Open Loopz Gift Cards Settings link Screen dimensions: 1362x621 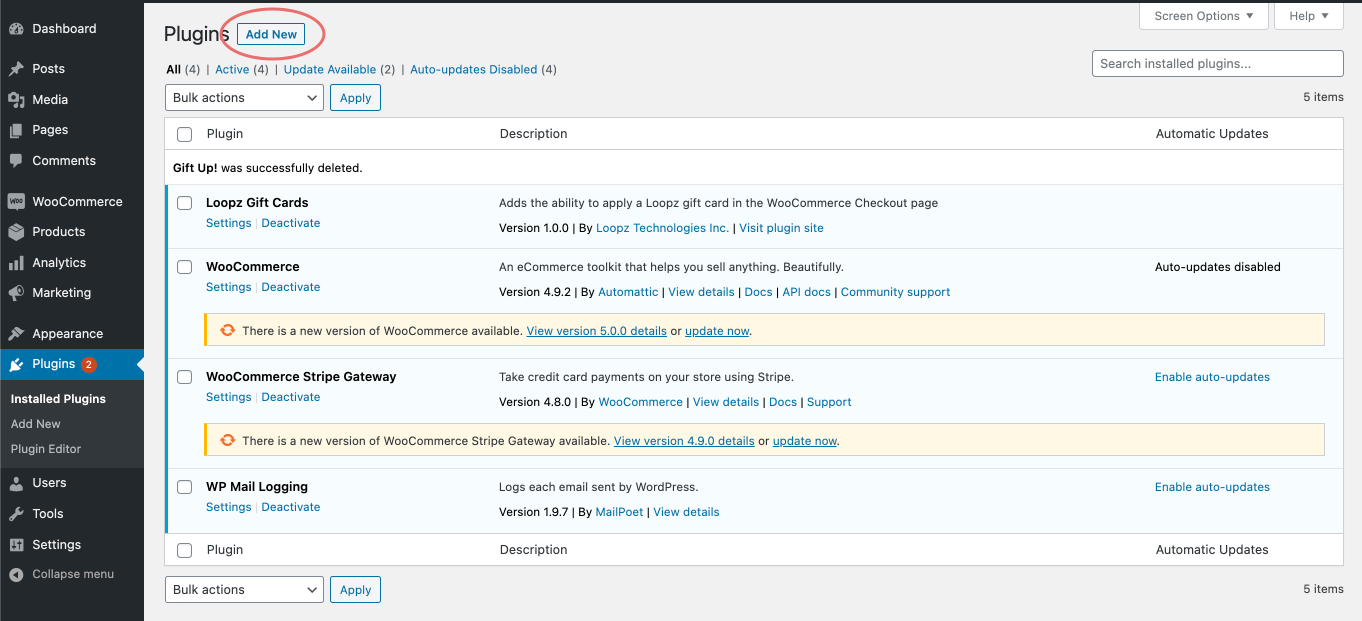click(x=229, y=223)
